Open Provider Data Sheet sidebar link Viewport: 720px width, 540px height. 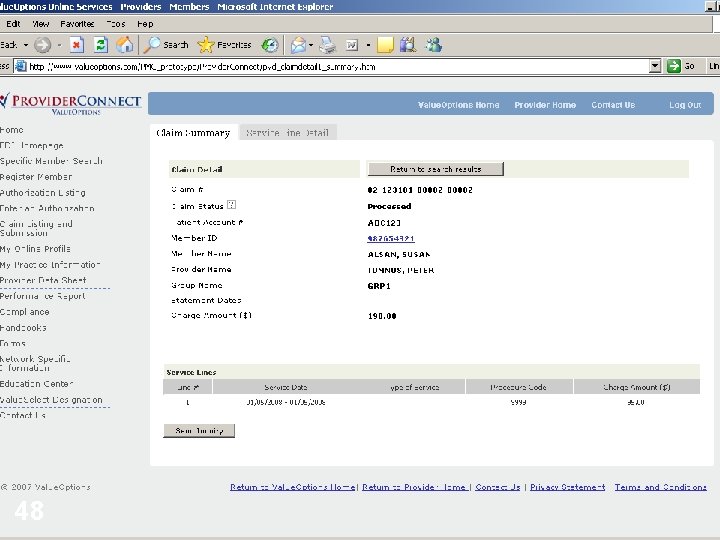point(43,280)
